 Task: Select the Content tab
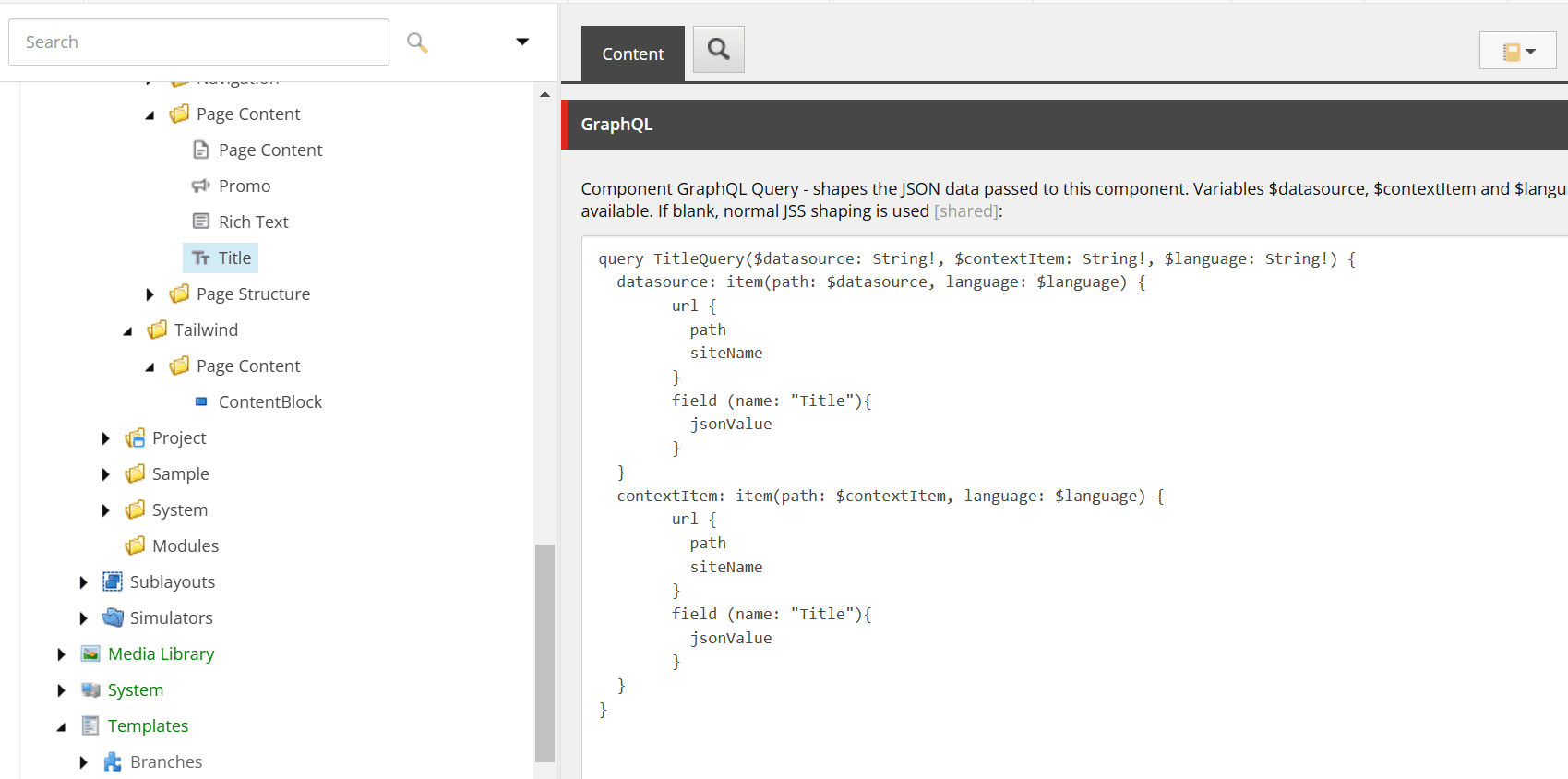point(632,54)
